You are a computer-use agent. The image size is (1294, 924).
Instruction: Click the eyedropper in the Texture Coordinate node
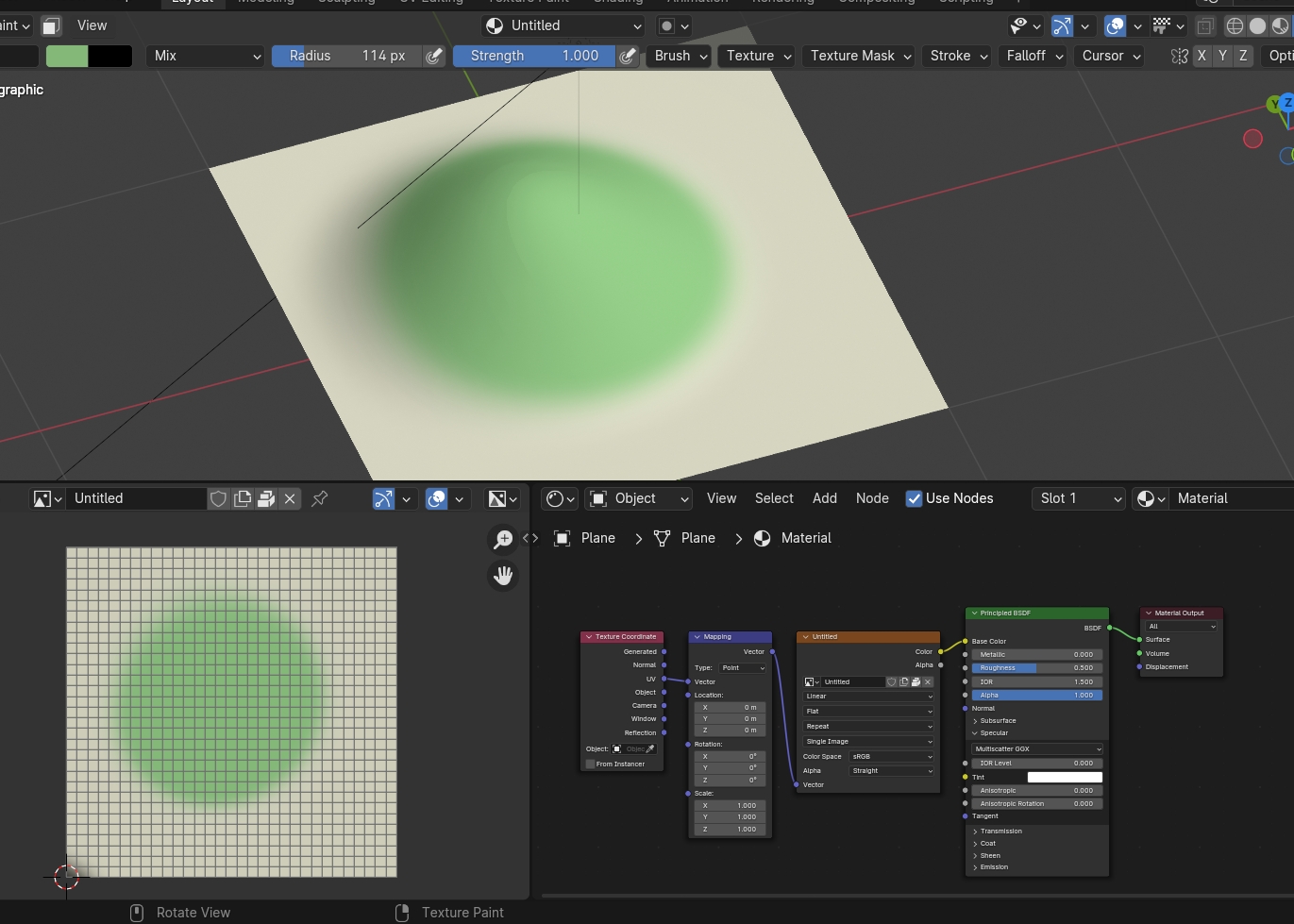(x=650, y=748)
